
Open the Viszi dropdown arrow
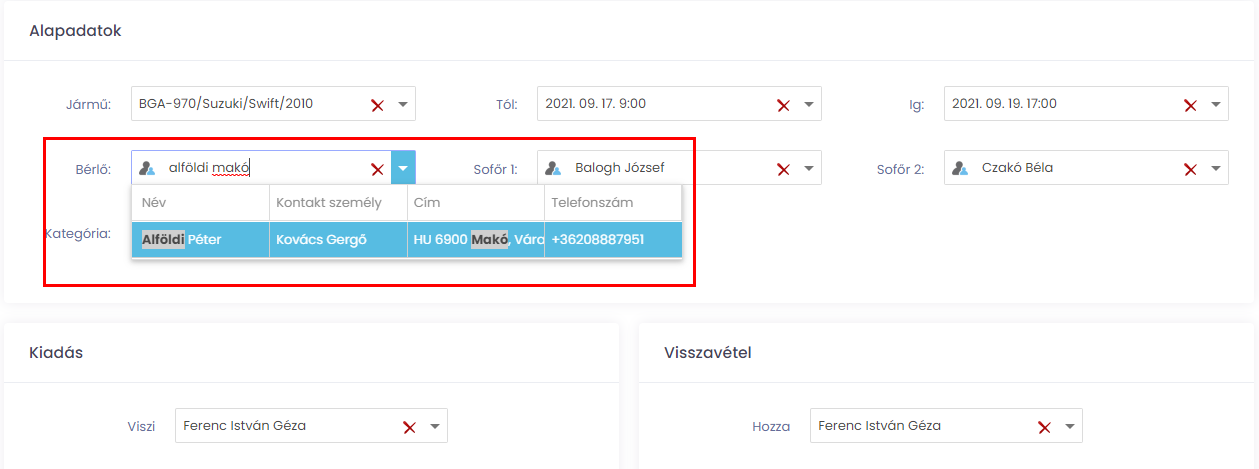pos(435,426)
